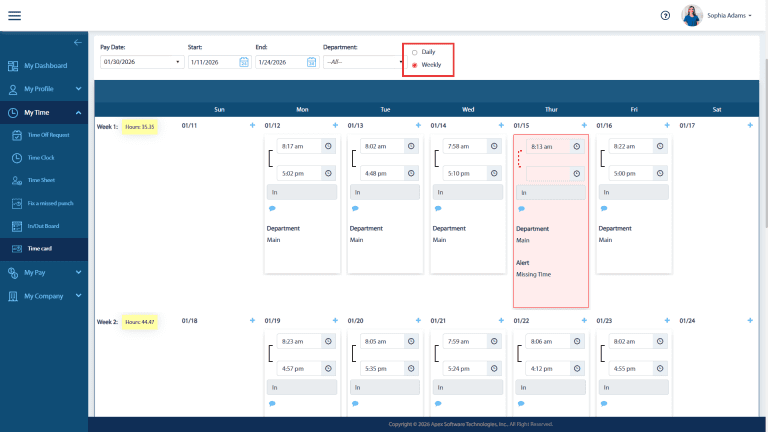This screenshot has width=768, height=432.
Task: Select the Daily radio button
Action: (x=414, y=52)
